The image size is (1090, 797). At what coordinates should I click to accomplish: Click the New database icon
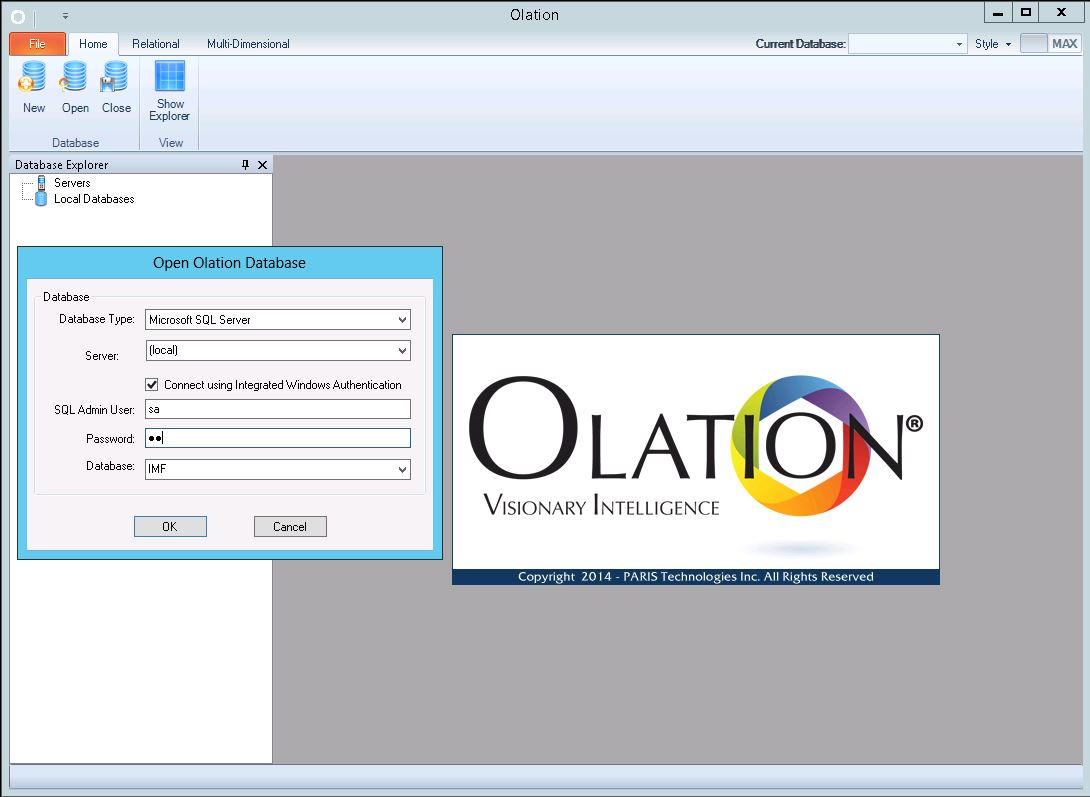tap(33, 87)
